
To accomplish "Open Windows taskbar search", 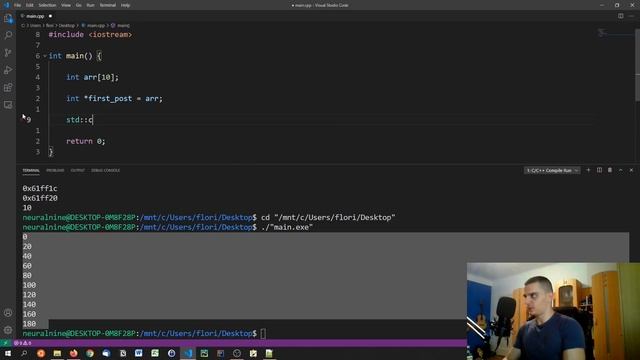I will [24, 353].
